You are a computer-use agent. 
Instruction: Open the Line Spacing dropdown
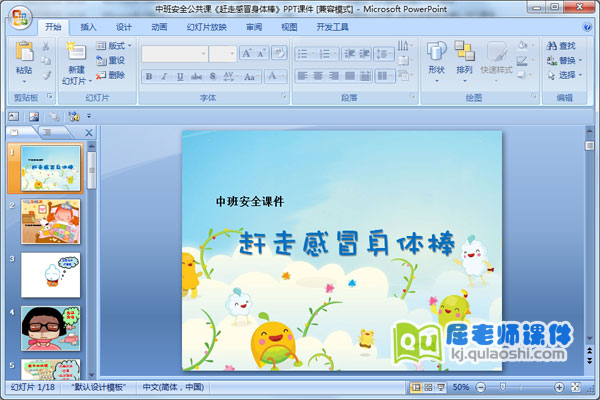pyautogui.click(x=384, y=54)
